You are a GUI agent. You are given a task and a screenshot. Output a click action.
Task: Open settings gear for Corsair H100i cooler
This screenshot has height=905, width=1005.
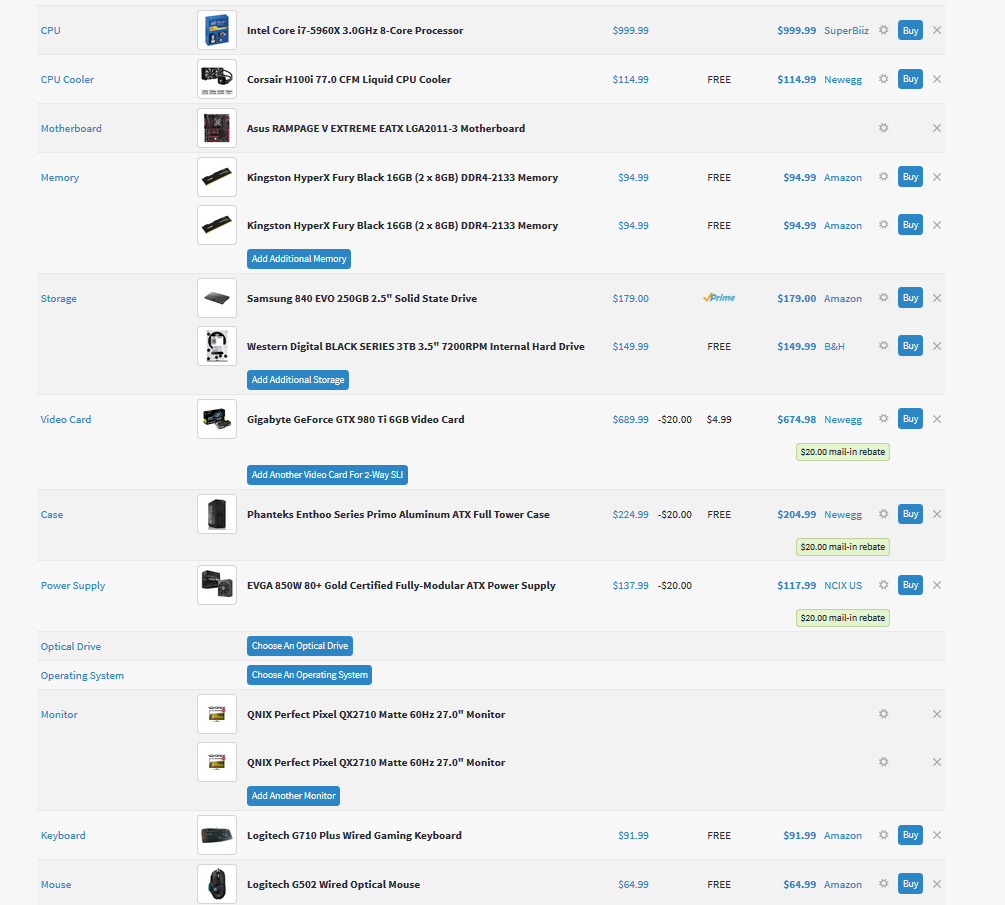[x=883, y=79]
